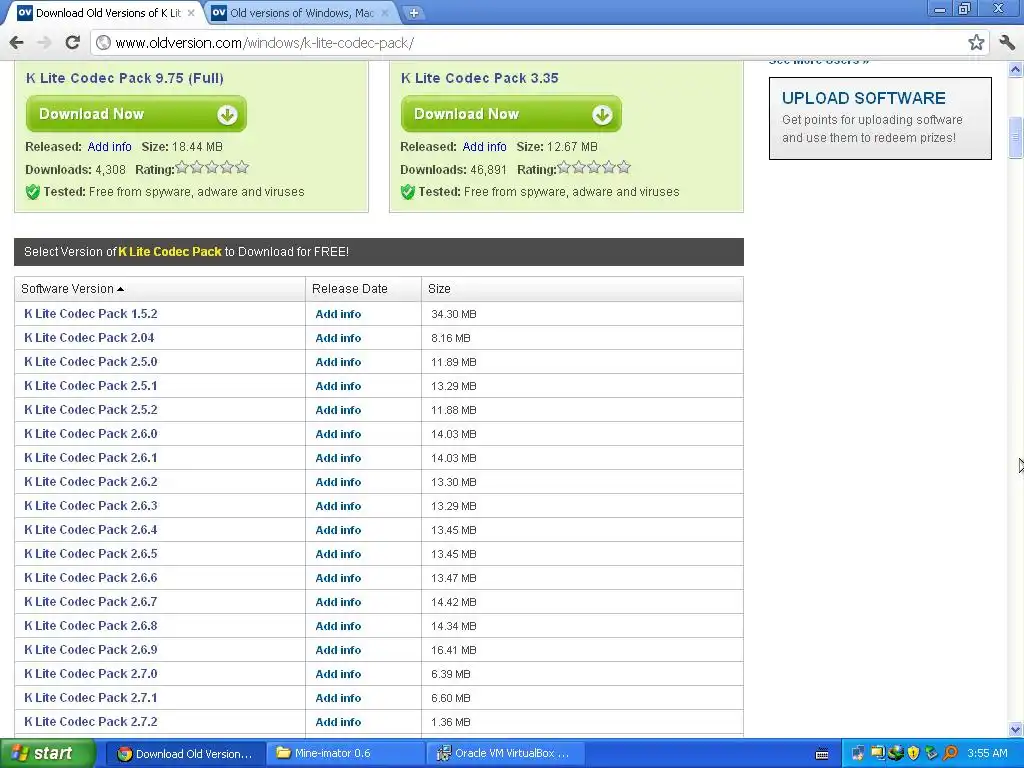The height and width of the screenshot is (768, 1024).
Task: Click the vertical scrollbar thumb
Action: point(1016,137)
